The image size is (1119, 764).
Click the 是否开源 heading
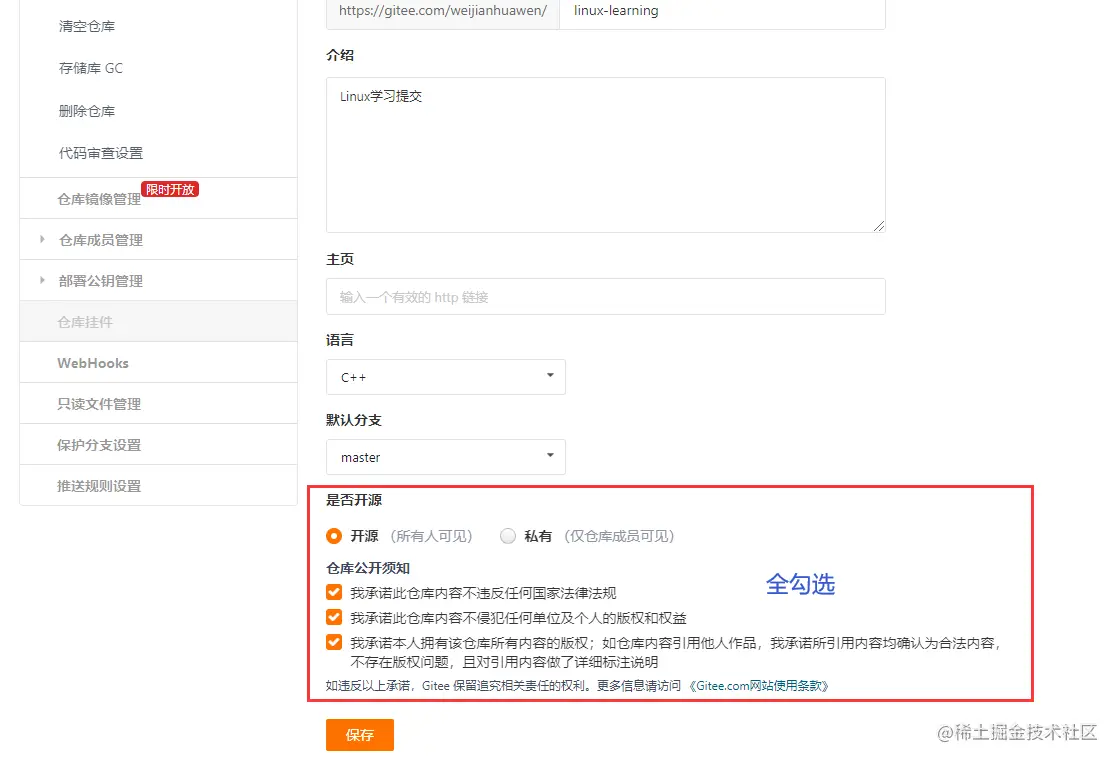pyautogui.click(x=354, y=500)
